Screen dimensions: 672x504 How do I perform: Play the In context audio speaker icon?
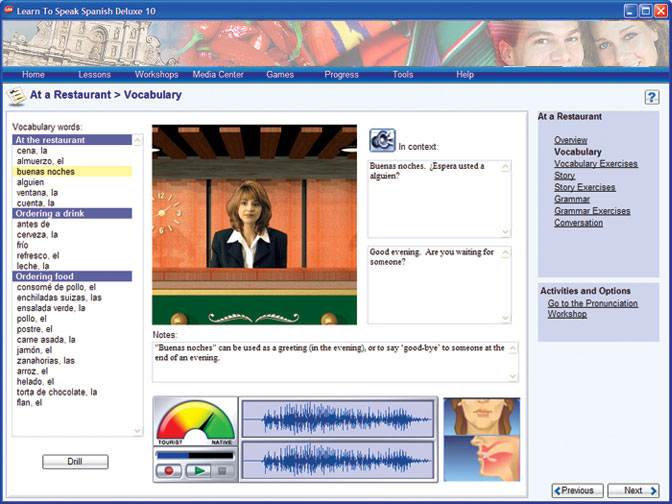(381, 140)
